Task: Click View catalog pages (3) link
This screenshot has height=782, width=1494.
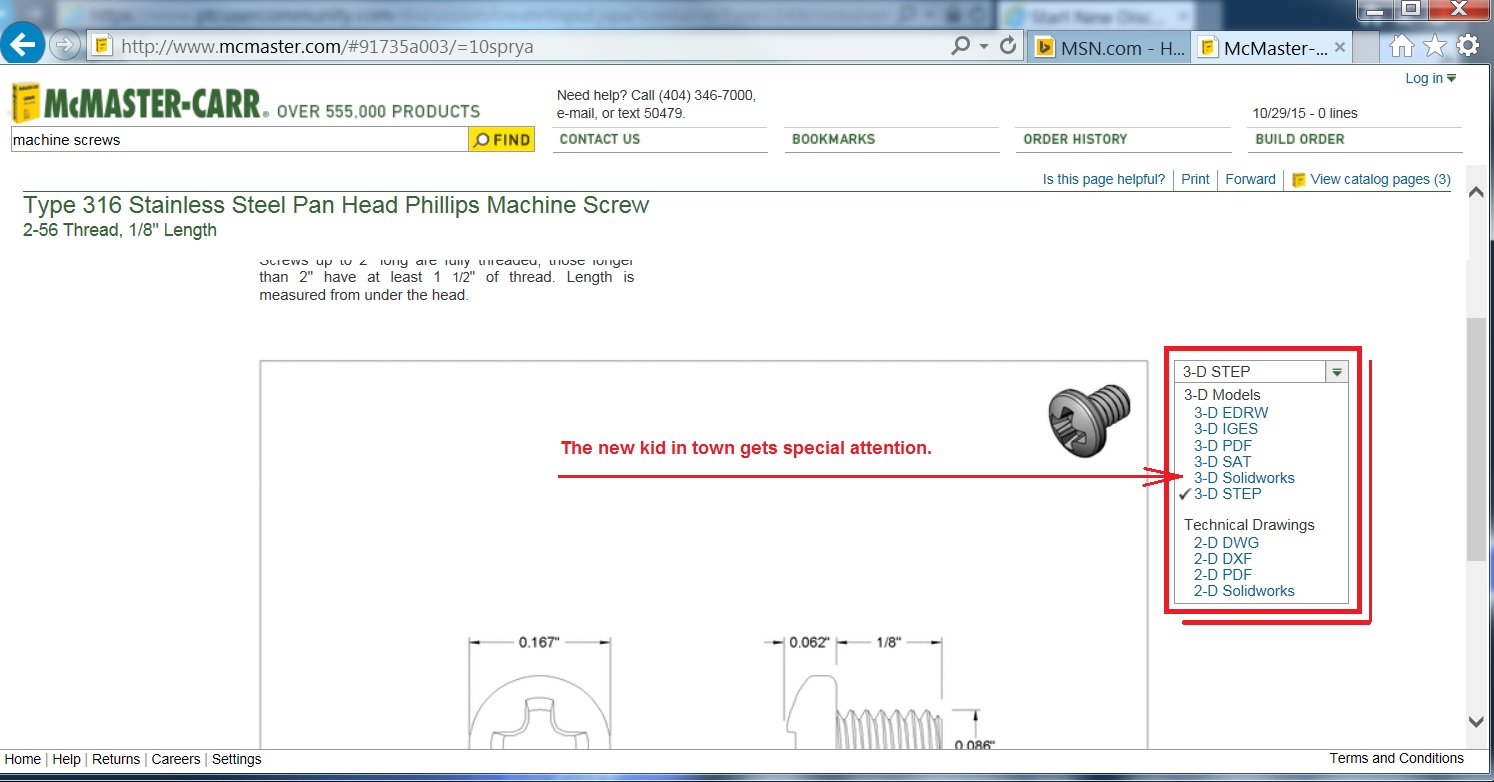Action: click(1380, 179)
